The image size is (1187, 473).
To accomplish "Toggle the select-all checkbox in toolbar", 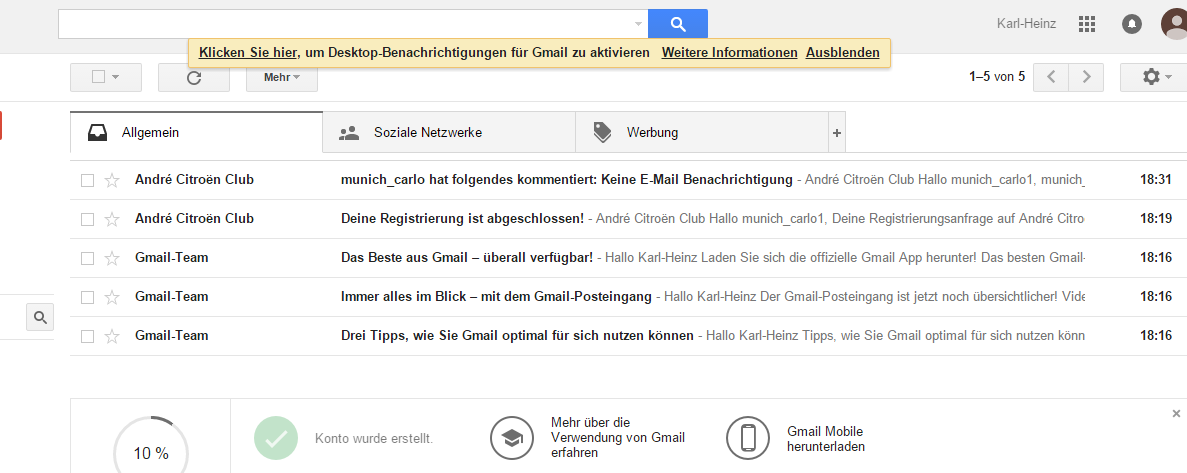I will pyautogui.click(x=98, y=77).
